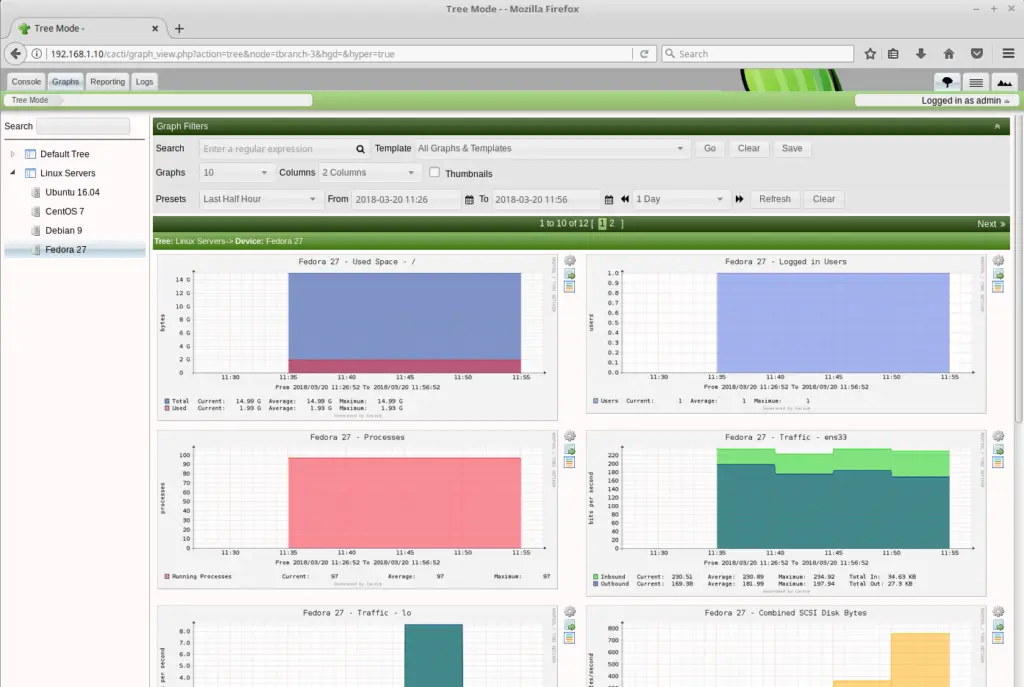The image size is (1024, 687).
Task: Click Clear button next to Go
Action: tap(748, 148)
